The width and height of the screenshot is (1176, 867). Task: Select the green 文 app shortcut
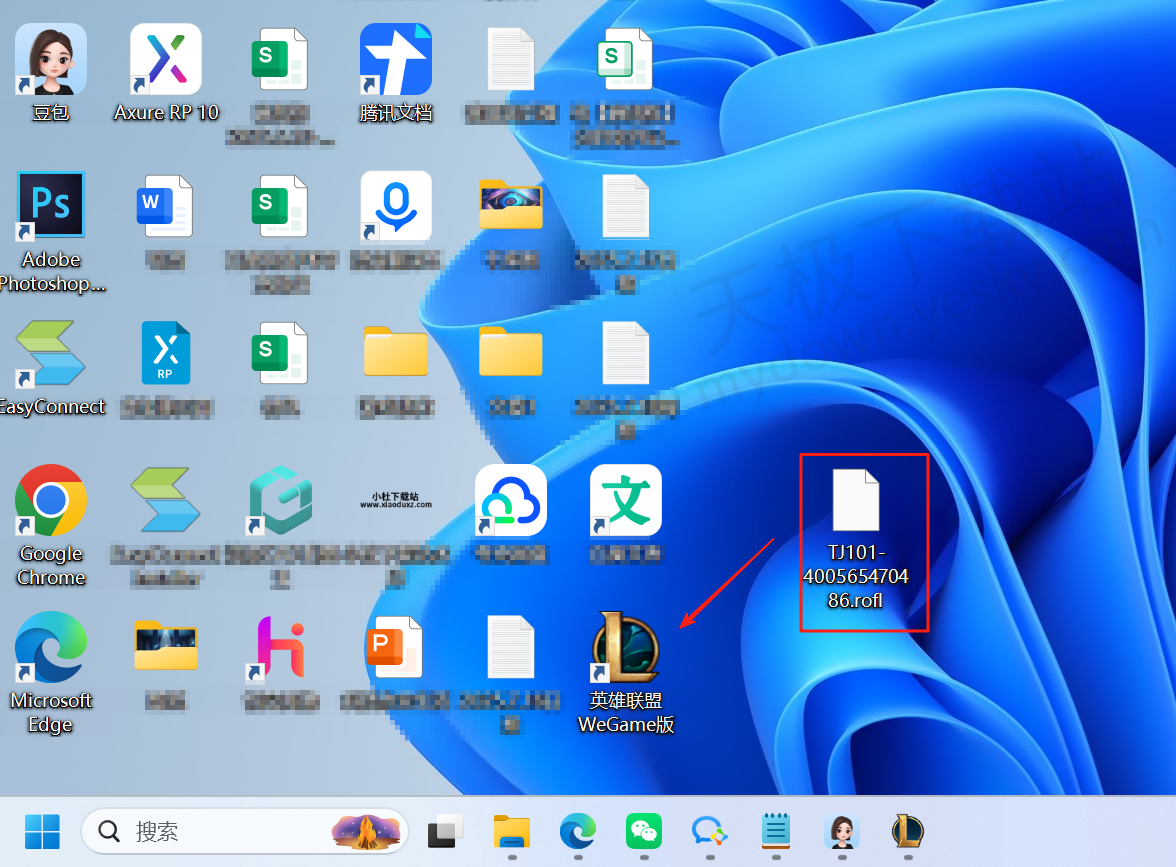coord(626,501)
